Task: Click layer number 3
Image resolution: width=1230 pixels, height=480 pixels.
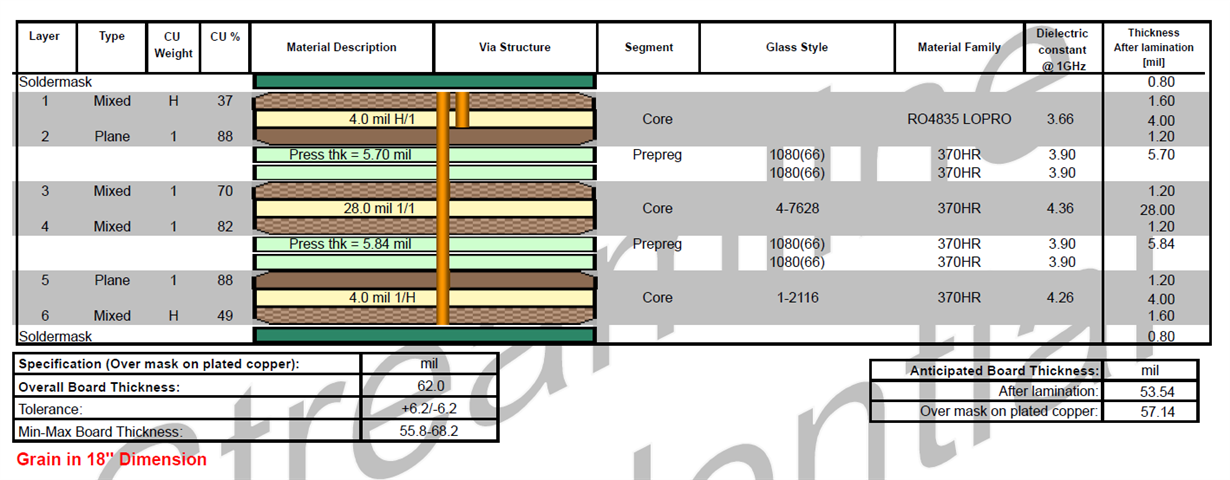Action: click(x=44, y=191)
